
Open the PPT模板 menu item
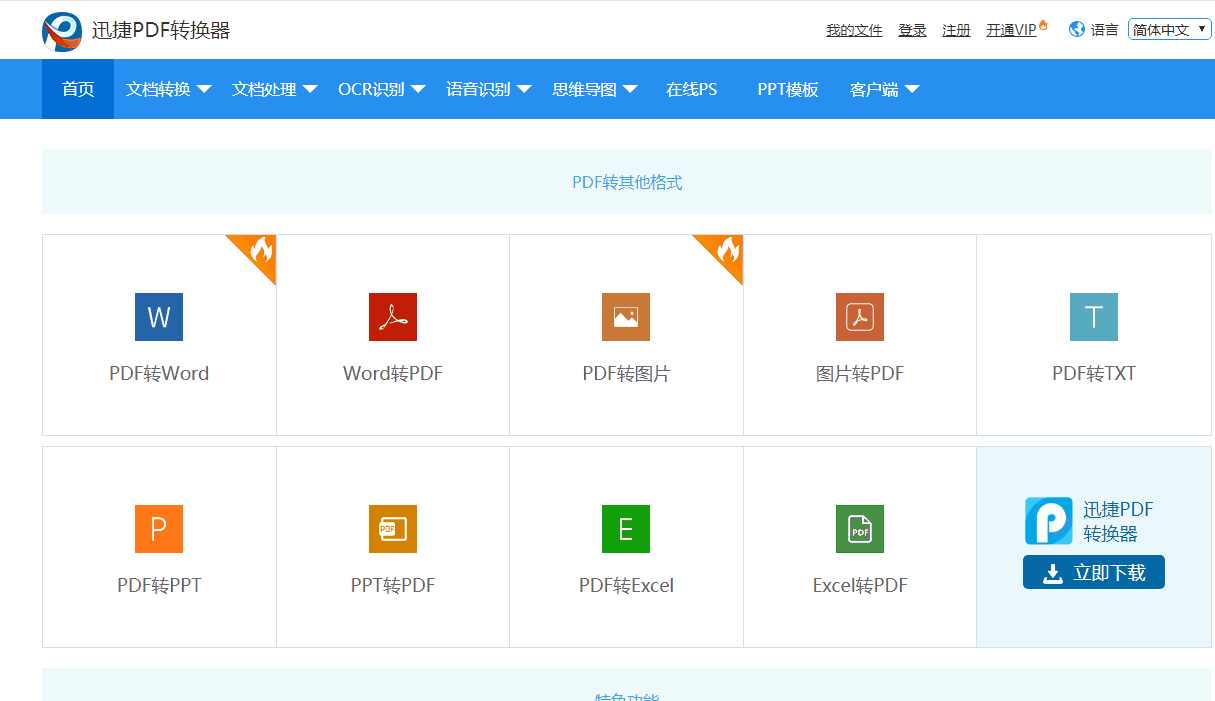pyautogui.click(x=788, y=89)
